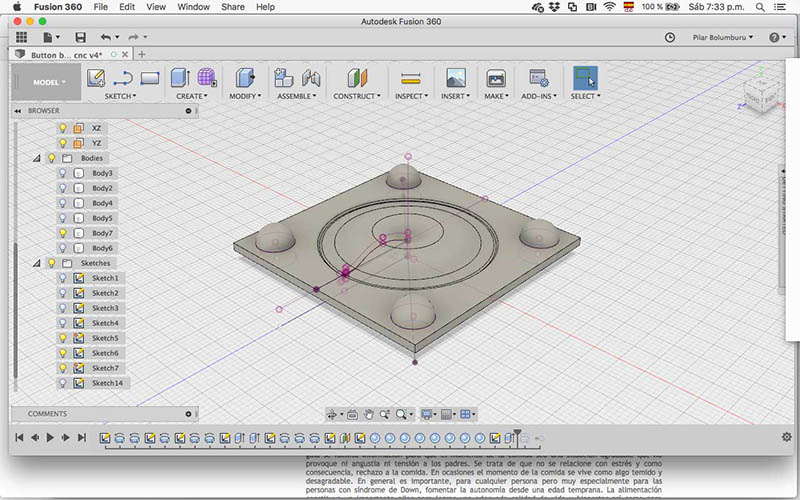Activate the Select tool icon
The width and height of the screenshot is (800, 500).
pos(585,78)
